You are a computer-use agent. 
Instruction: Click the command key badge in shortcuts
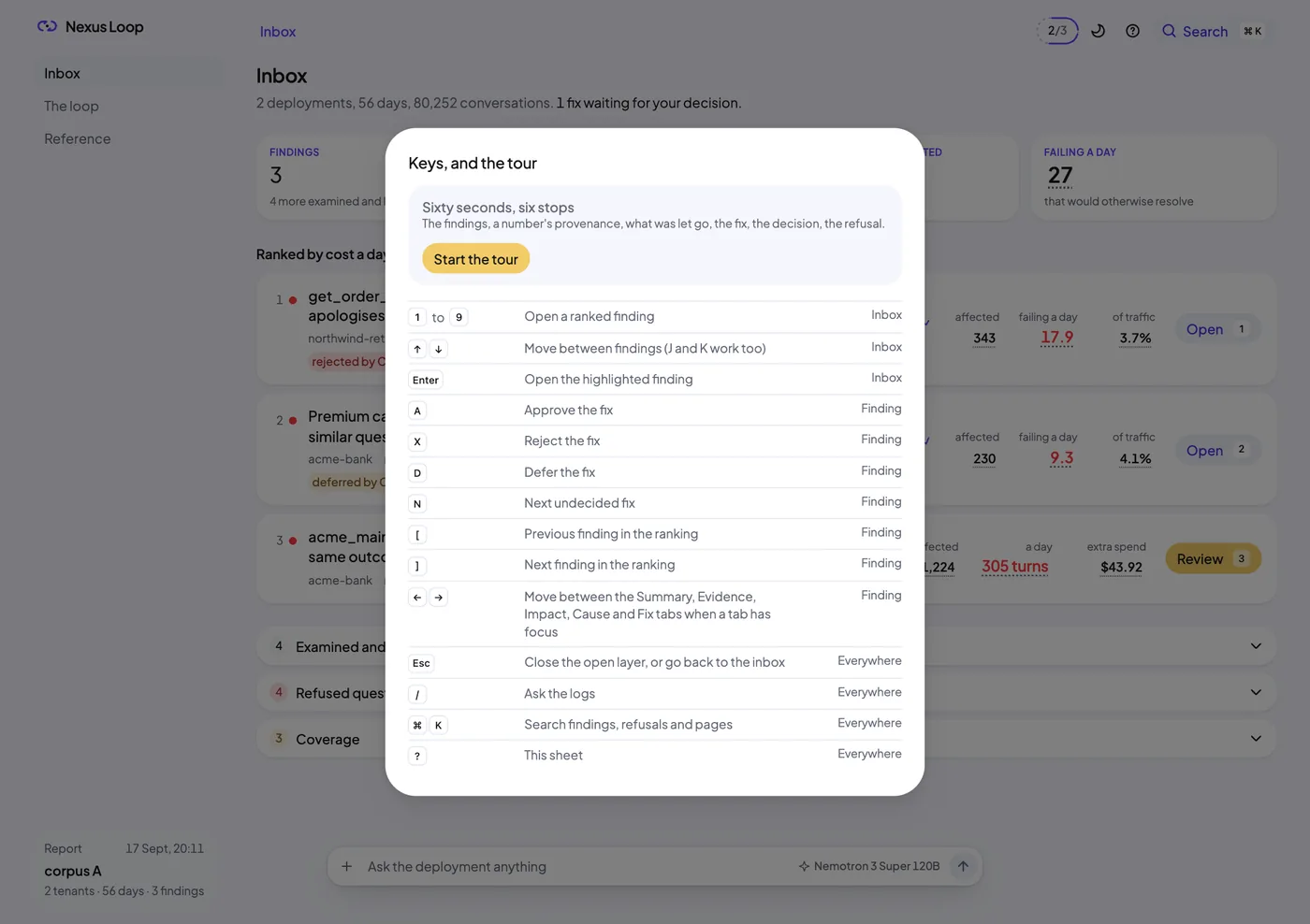(417, 725)
